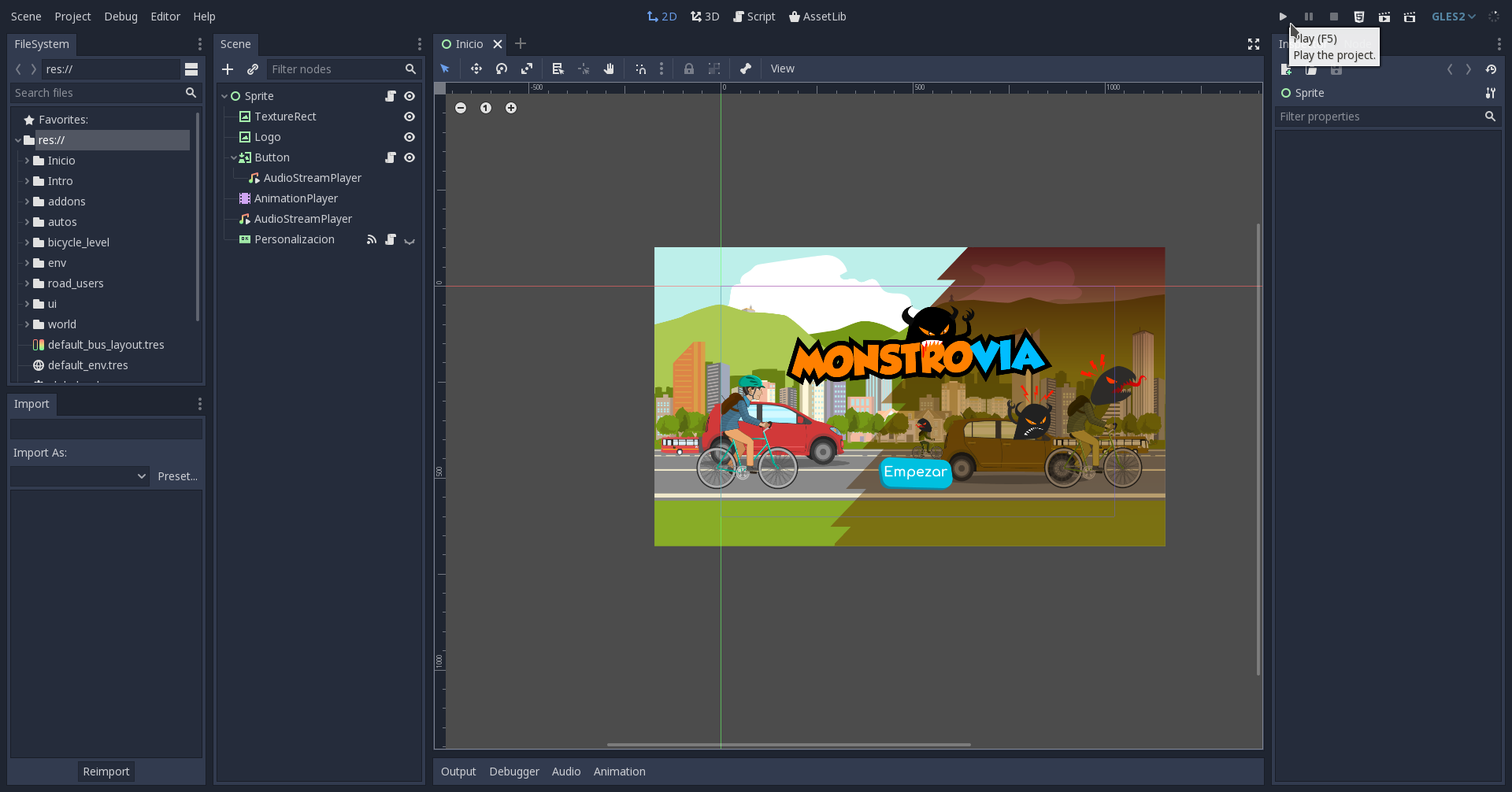Select the Move Mode tool
Screen dimensions: 1512x792
(476, 68)
